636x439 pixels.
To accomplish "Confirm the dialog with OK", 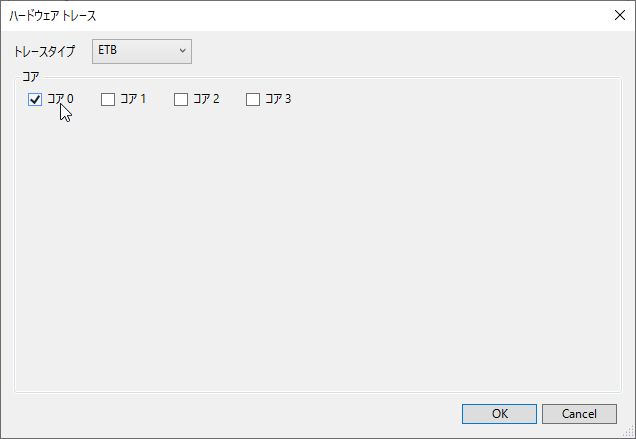I will tap(499, 414).
